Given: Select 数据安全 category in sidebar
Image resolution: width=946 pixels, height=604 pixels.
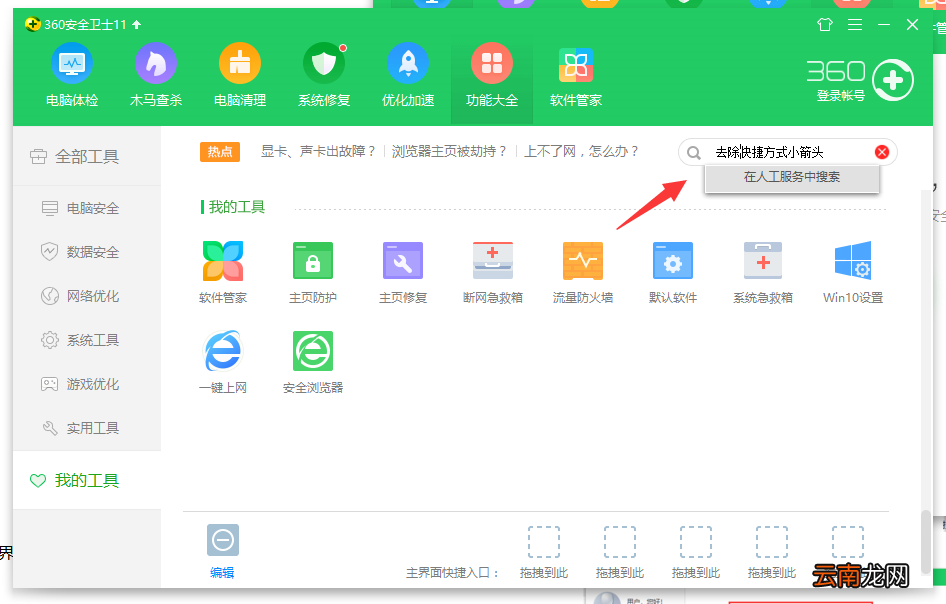Looking at the screenshot, I should tap(87, 252).
